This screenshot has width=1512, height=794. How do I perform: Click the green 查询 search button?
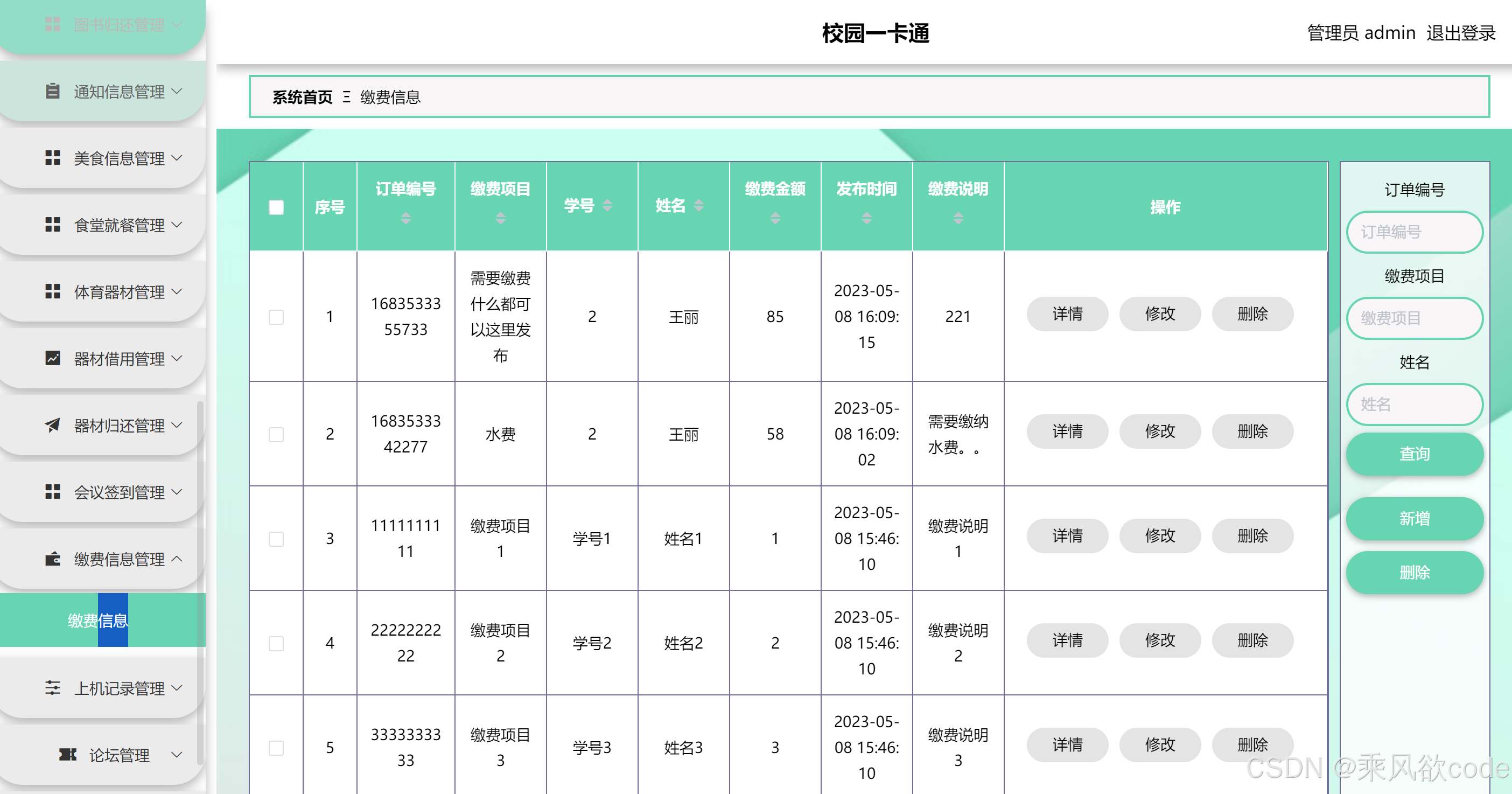[x=1414, y=454]
